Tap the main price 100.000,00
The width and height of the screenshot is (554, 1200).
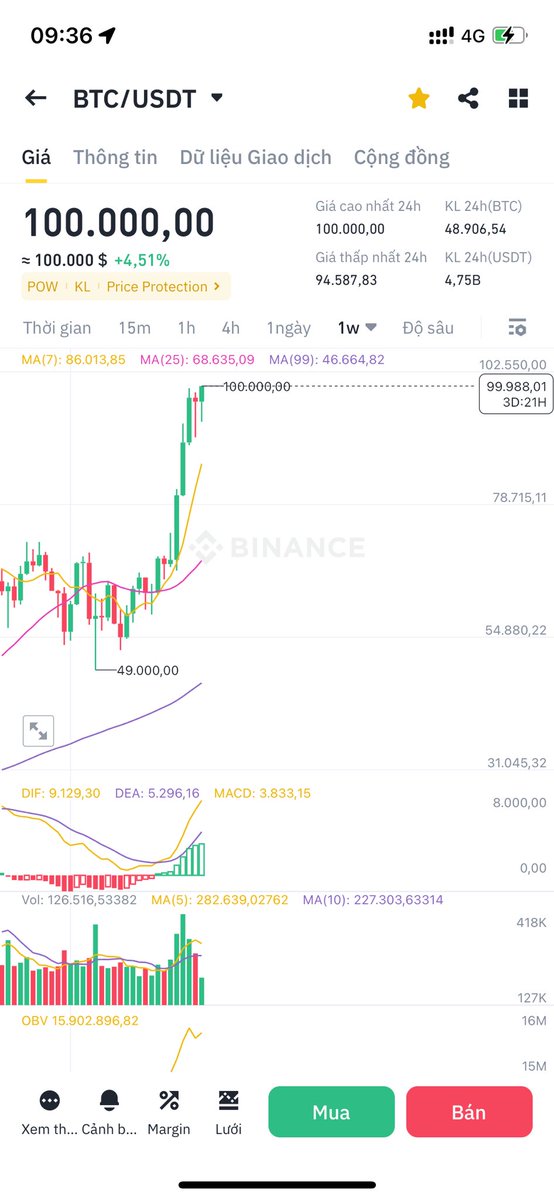click(119, 223)
